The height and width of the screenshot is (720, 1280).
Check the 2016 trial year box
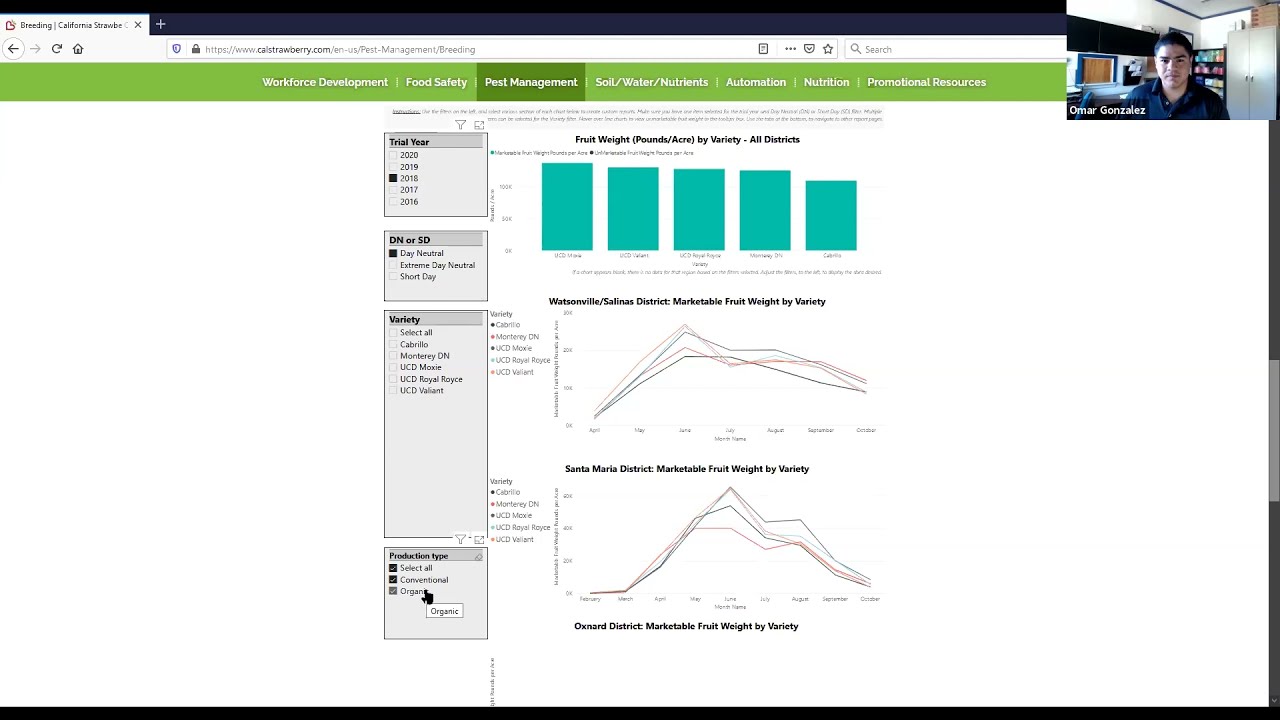[x=393, y=202]
